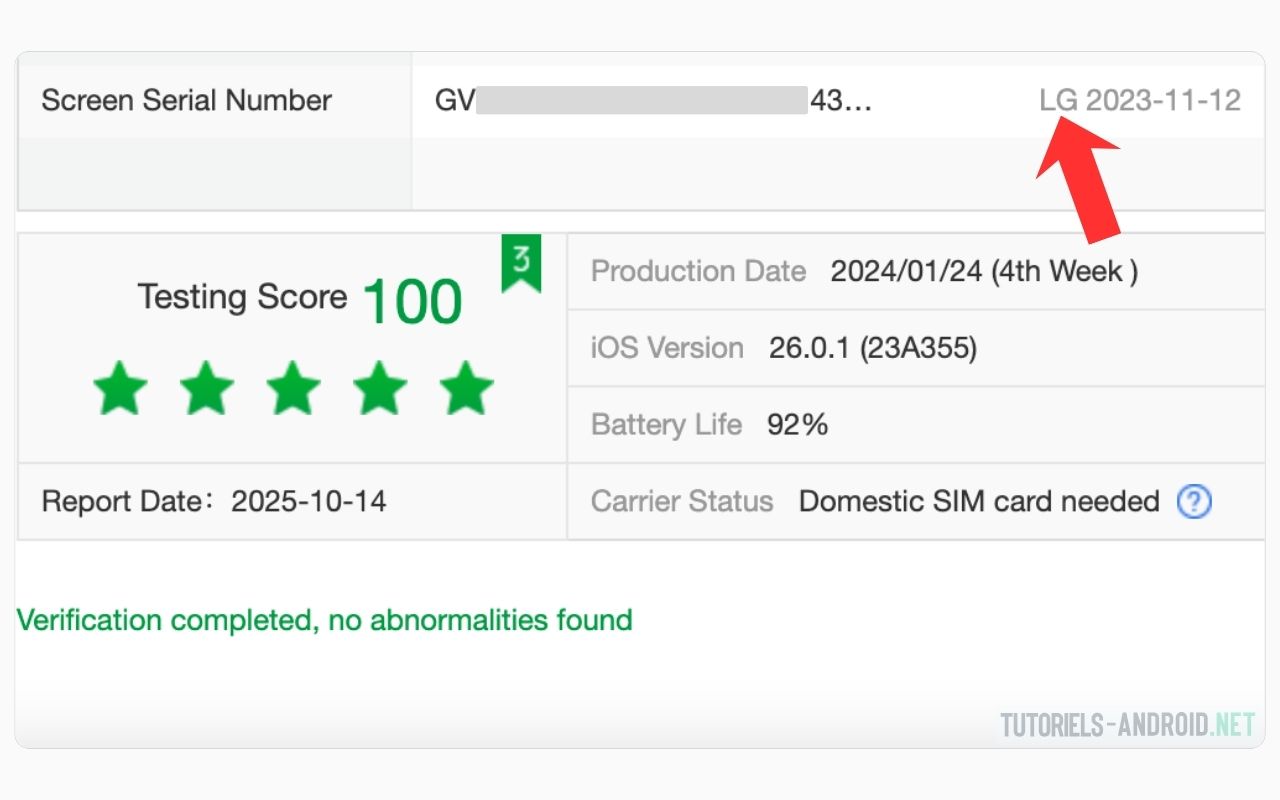
Task: Click the Battery Life 92% value
Action: [x=797, y=425]
